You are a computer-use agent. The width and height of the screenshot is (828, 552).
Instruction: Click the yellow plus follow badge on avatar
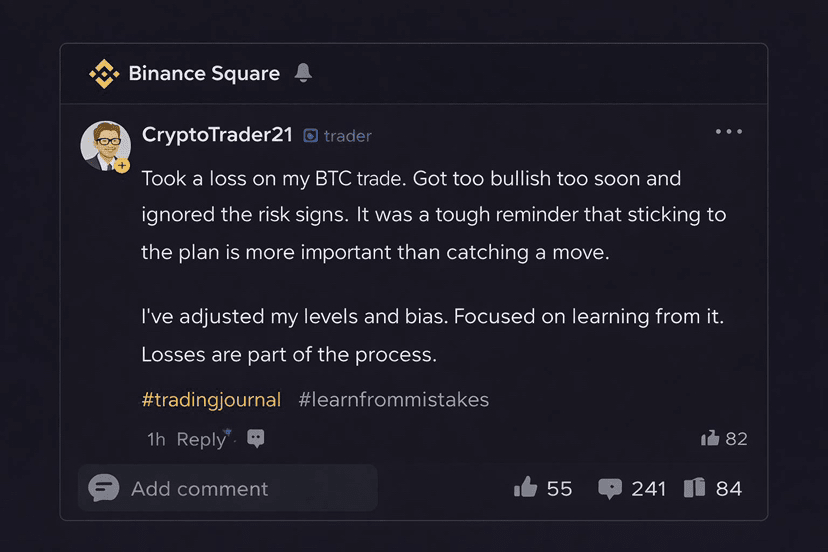[x=122, y=165]
